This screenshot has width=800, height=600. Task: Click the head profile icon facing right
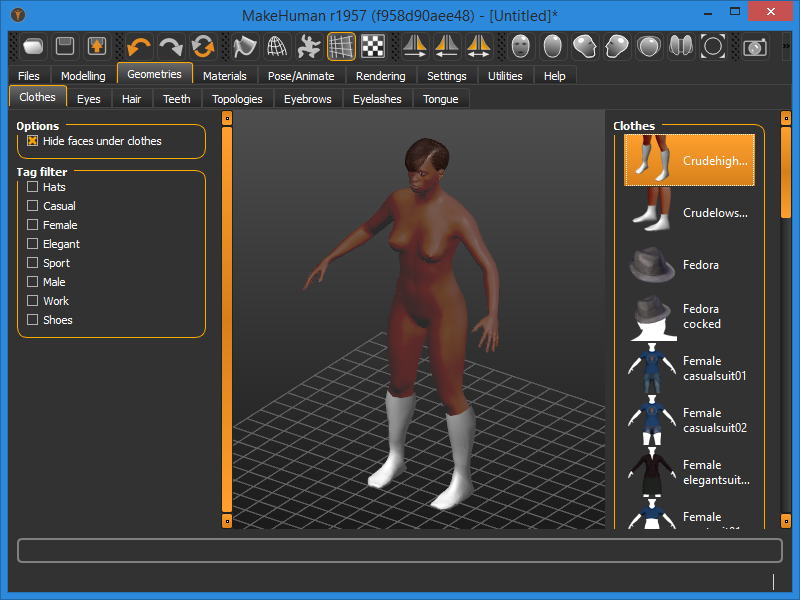point(585,46)
